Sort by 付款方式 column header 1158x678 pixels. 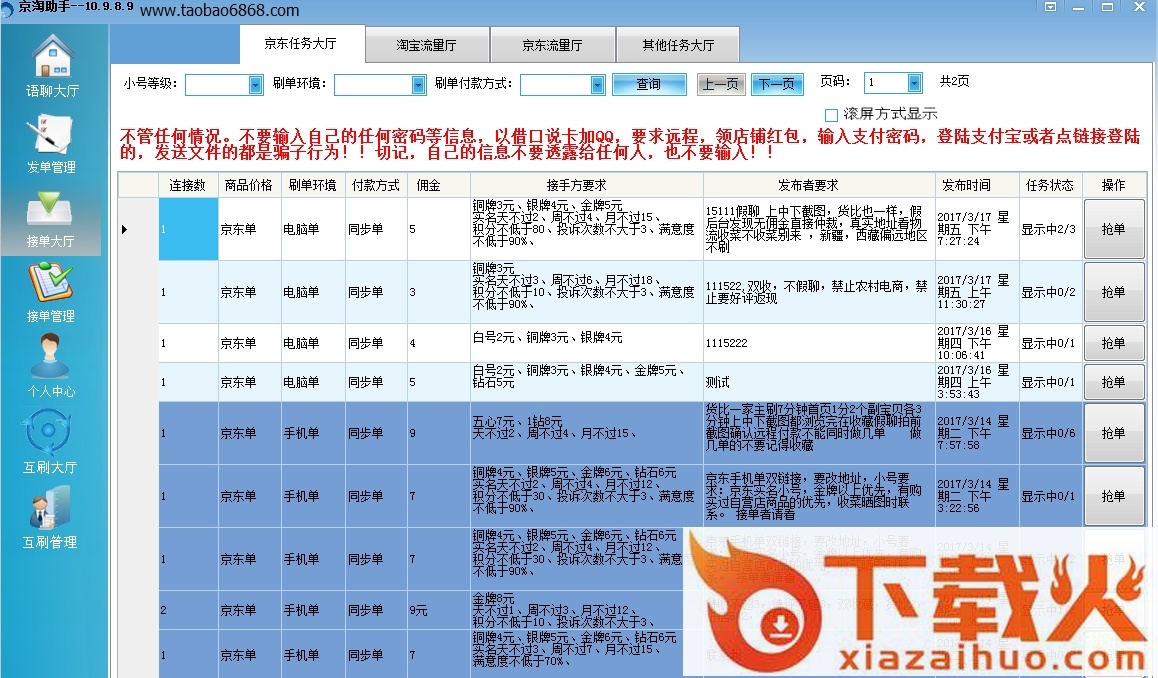point(376,185)
